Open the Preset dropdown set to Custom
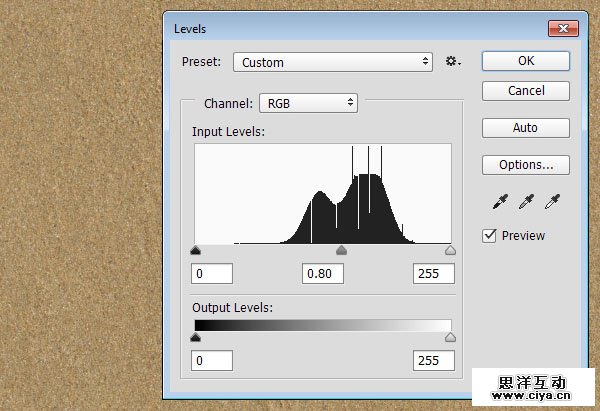This screenshot has width=600, height=411. (x=333, y=62)
